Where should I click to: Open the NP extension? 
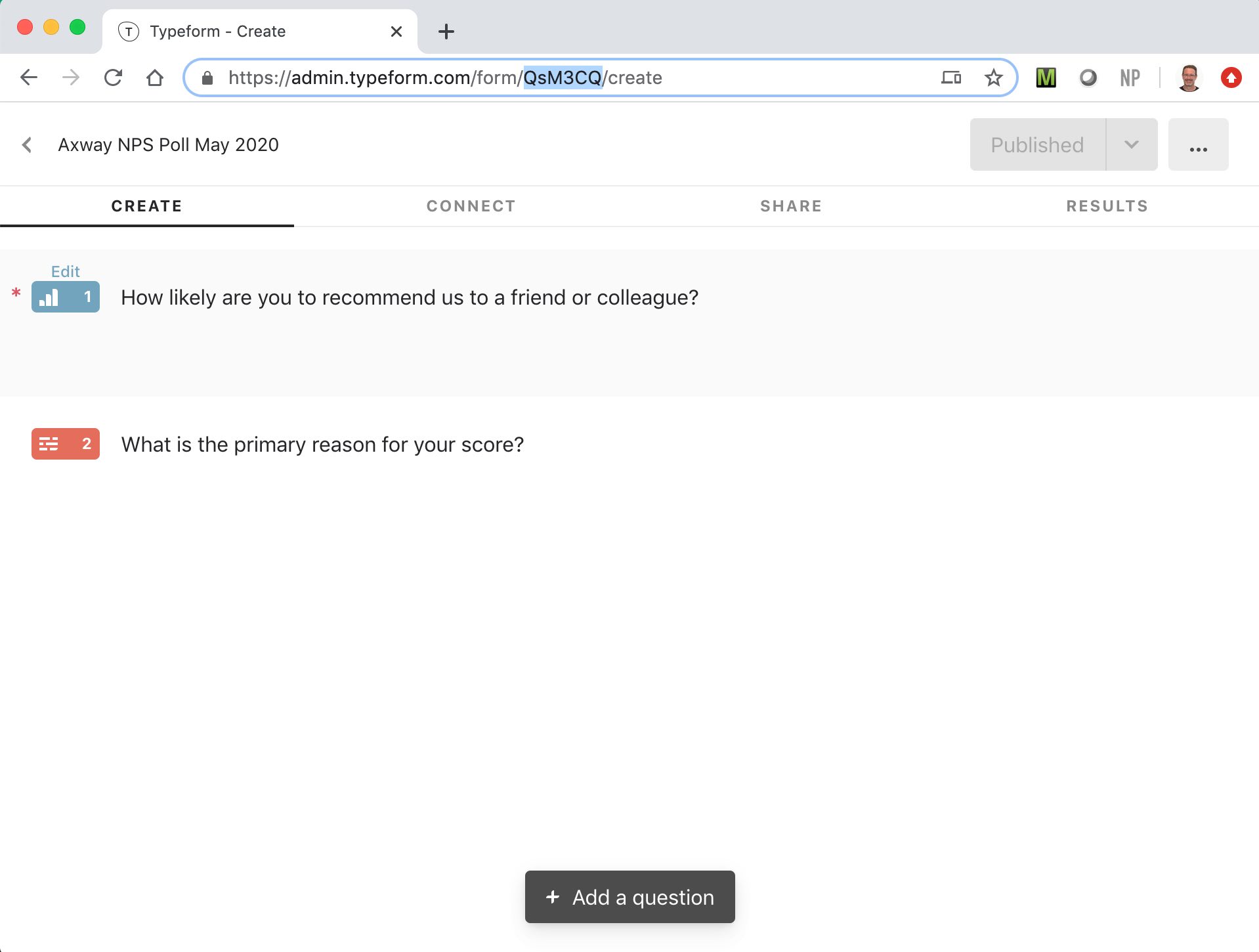tap(1130, 77)
